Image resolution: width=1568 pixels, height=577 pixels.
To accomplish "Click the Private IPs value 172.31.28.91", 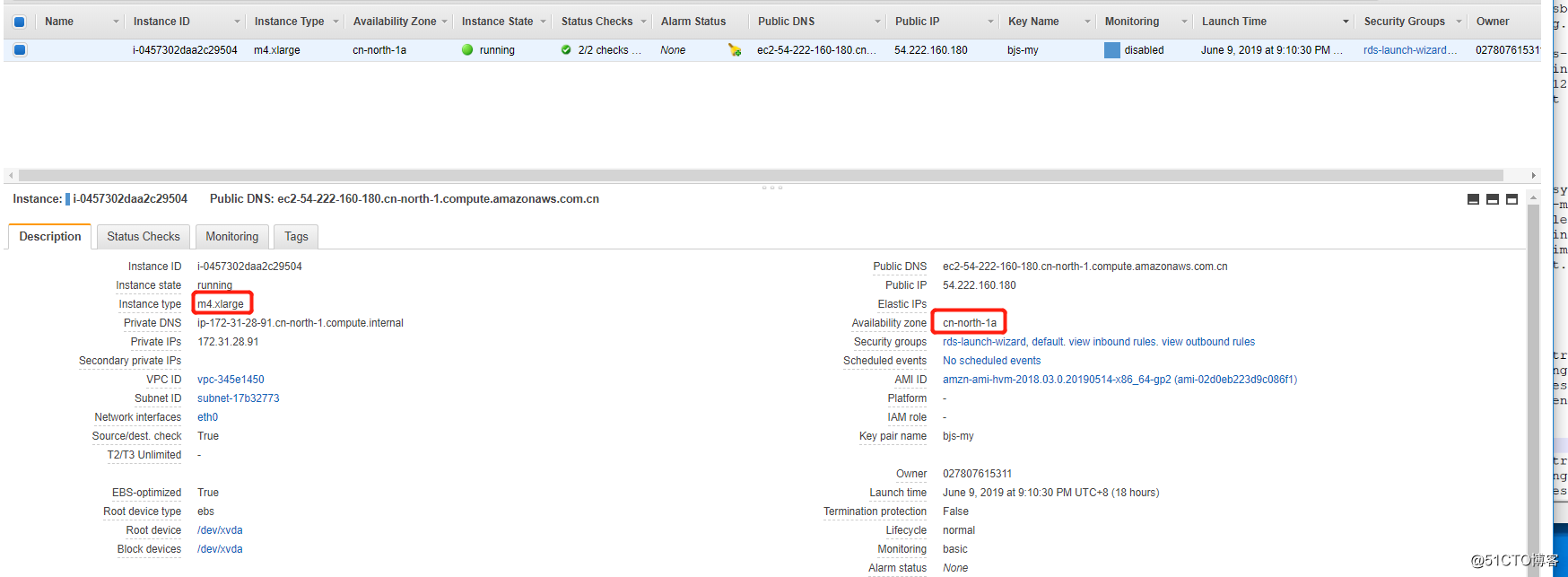I will coord(228,342).
